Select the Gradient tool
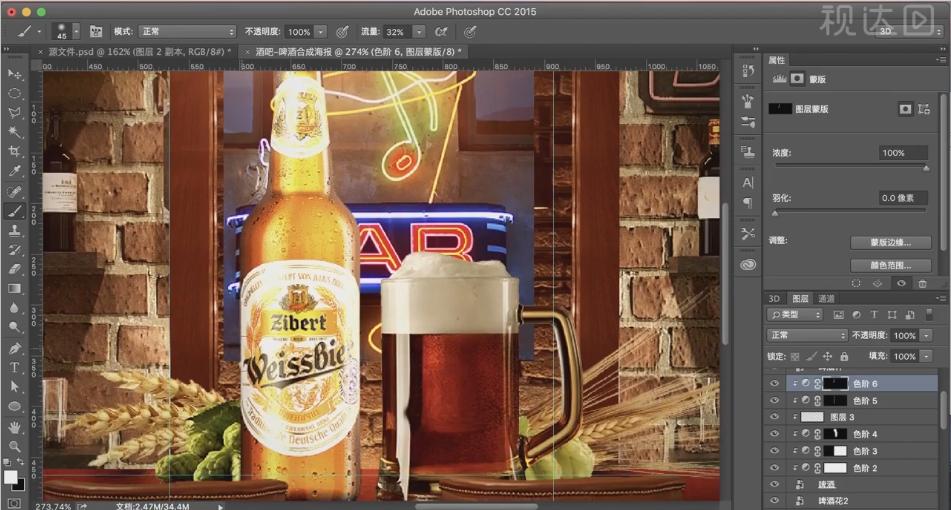Screen dimensions: 951x510 (15, 289)
